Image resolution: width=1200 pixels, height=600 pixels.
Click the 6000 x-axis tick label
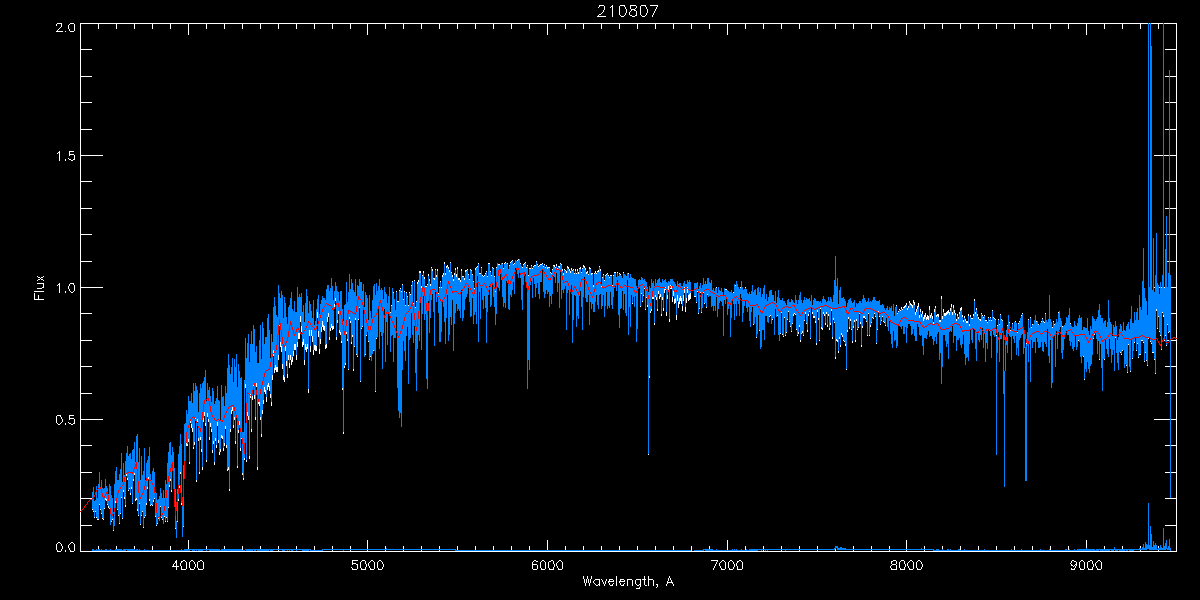pos(548,565)
